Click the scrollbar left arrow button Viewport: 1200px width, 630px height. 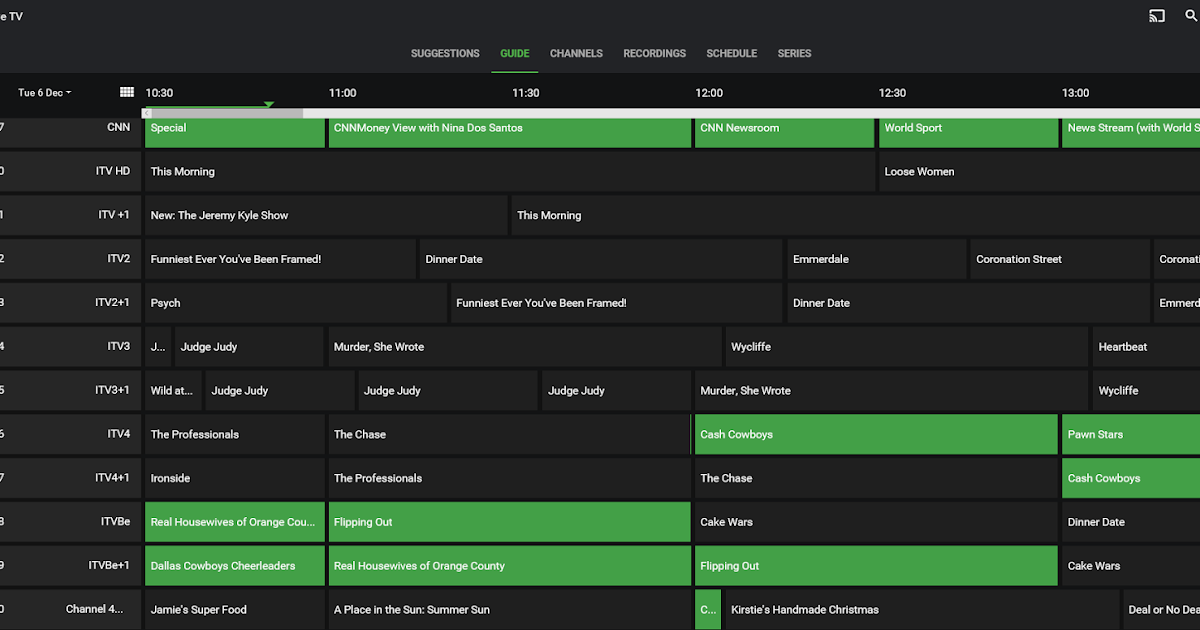point(148,113)
